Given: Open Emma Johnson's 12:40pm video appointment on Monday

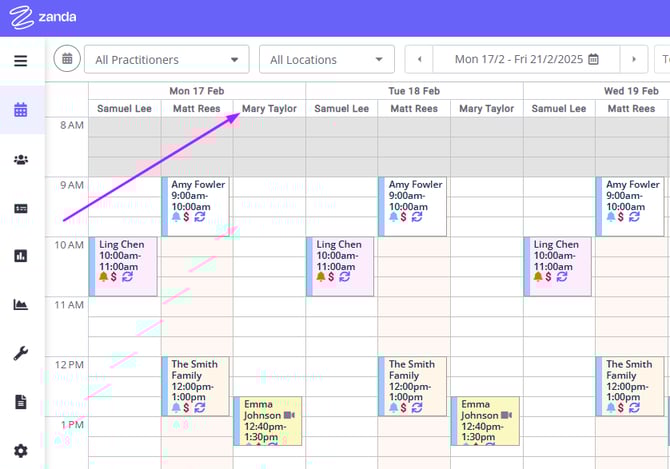Looking at the screenshot, I should click(269, 420).
